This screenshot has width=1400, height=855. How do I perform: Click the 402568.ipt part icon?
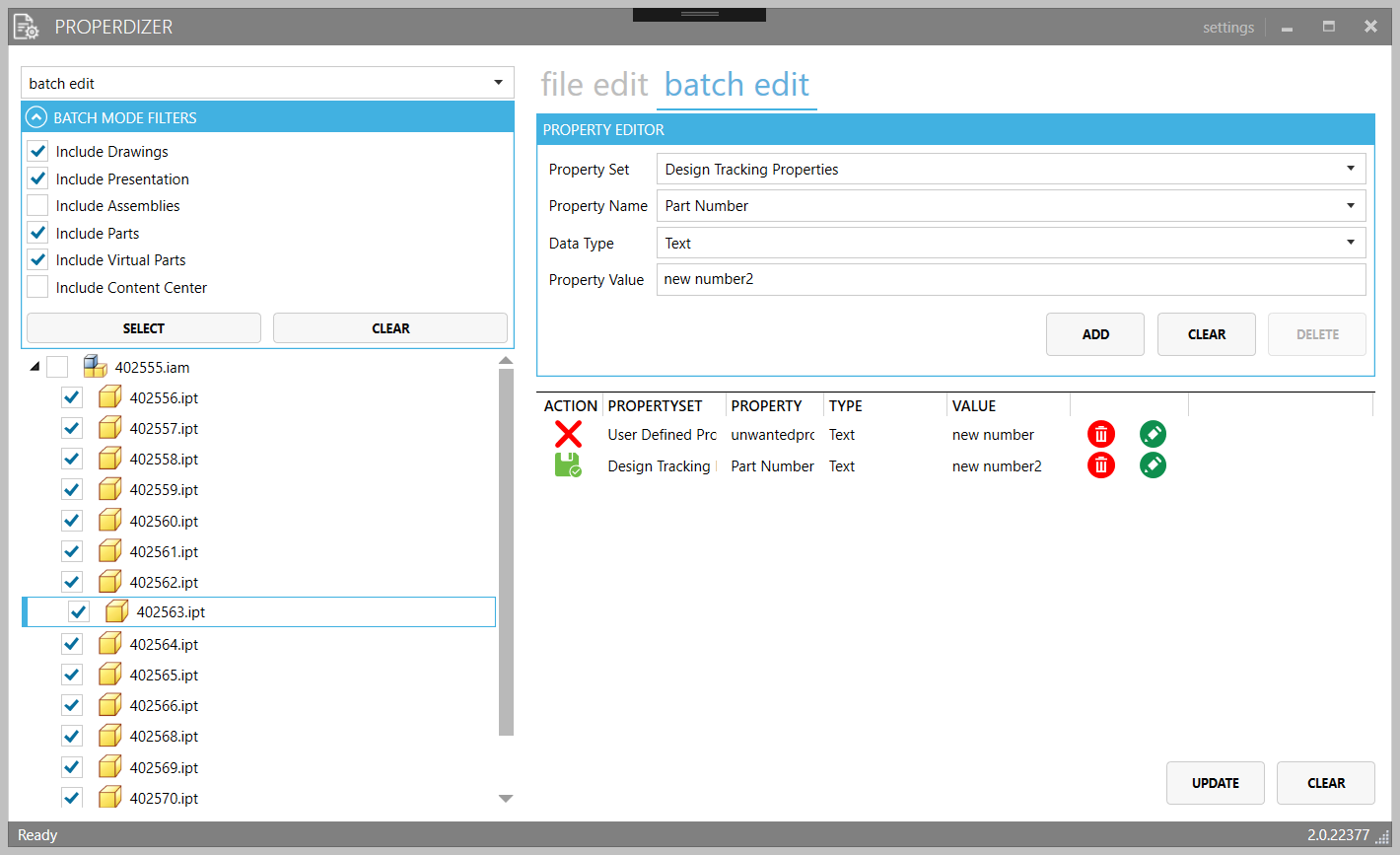point(109,736)
